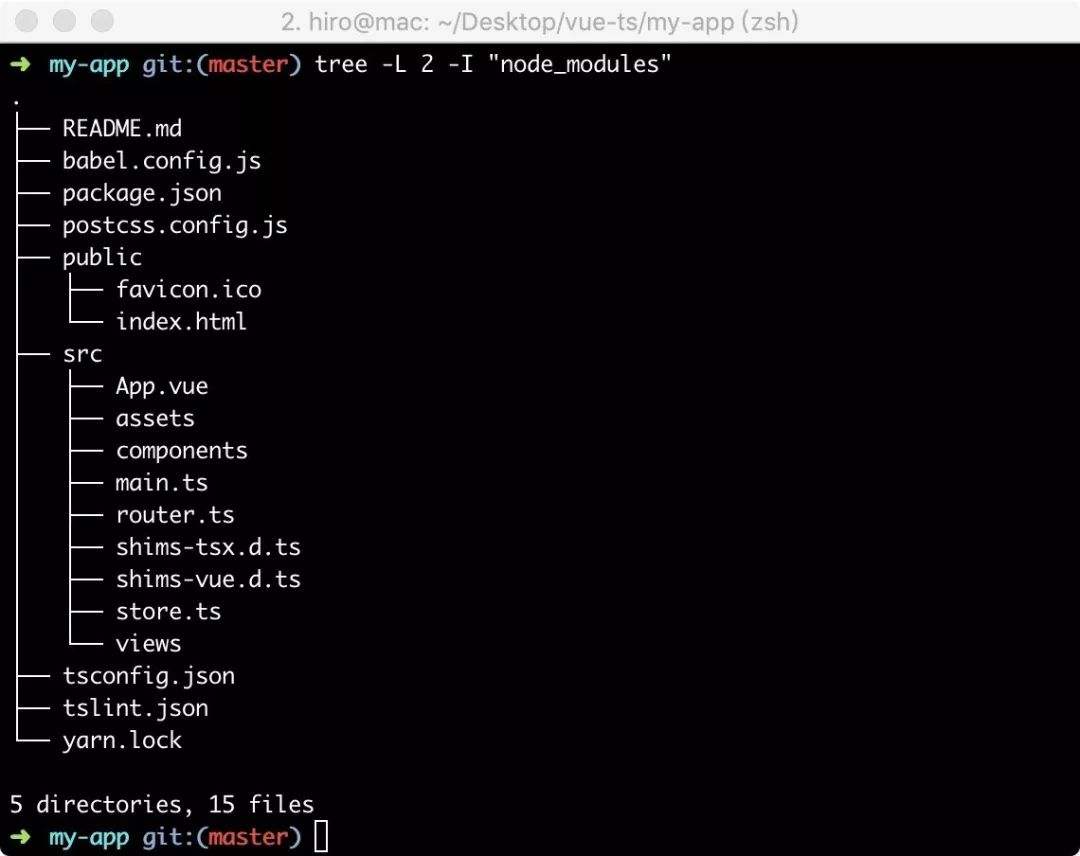Click the terminal title bar text

(539, 22)
